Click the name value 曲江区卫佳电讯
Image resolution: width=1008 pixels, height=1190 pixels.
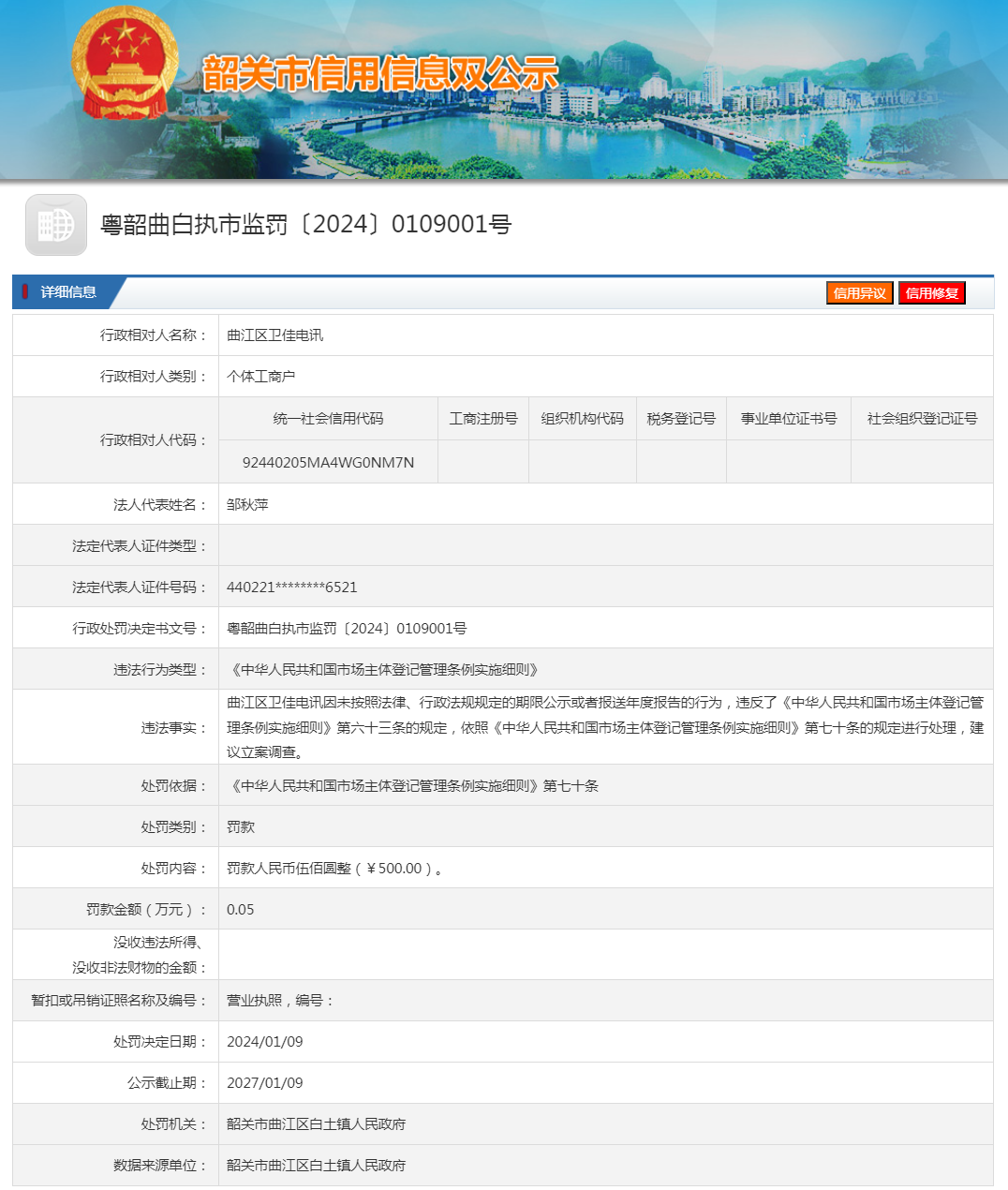coord(274,335)
